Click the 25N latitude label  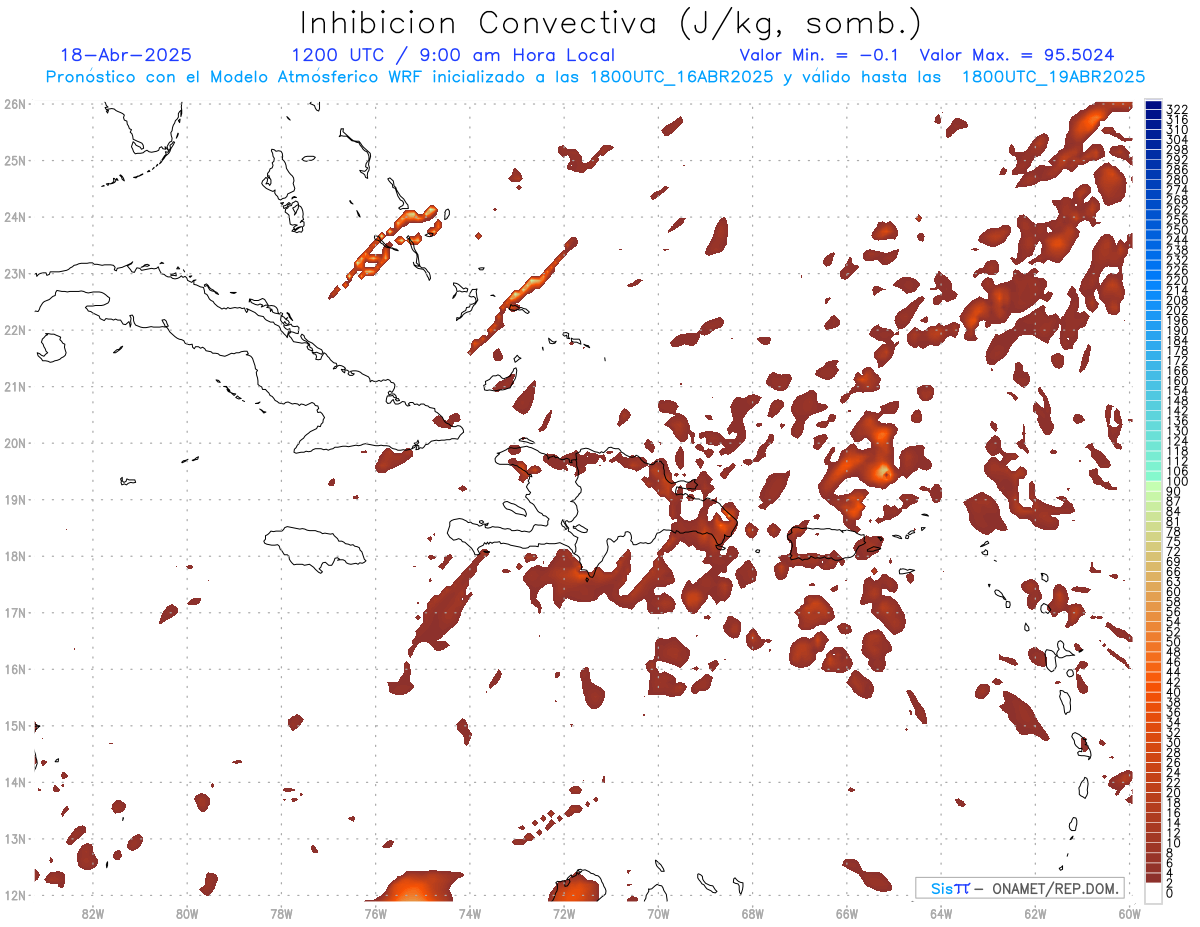pyautogui.click(x=14, y=160)
